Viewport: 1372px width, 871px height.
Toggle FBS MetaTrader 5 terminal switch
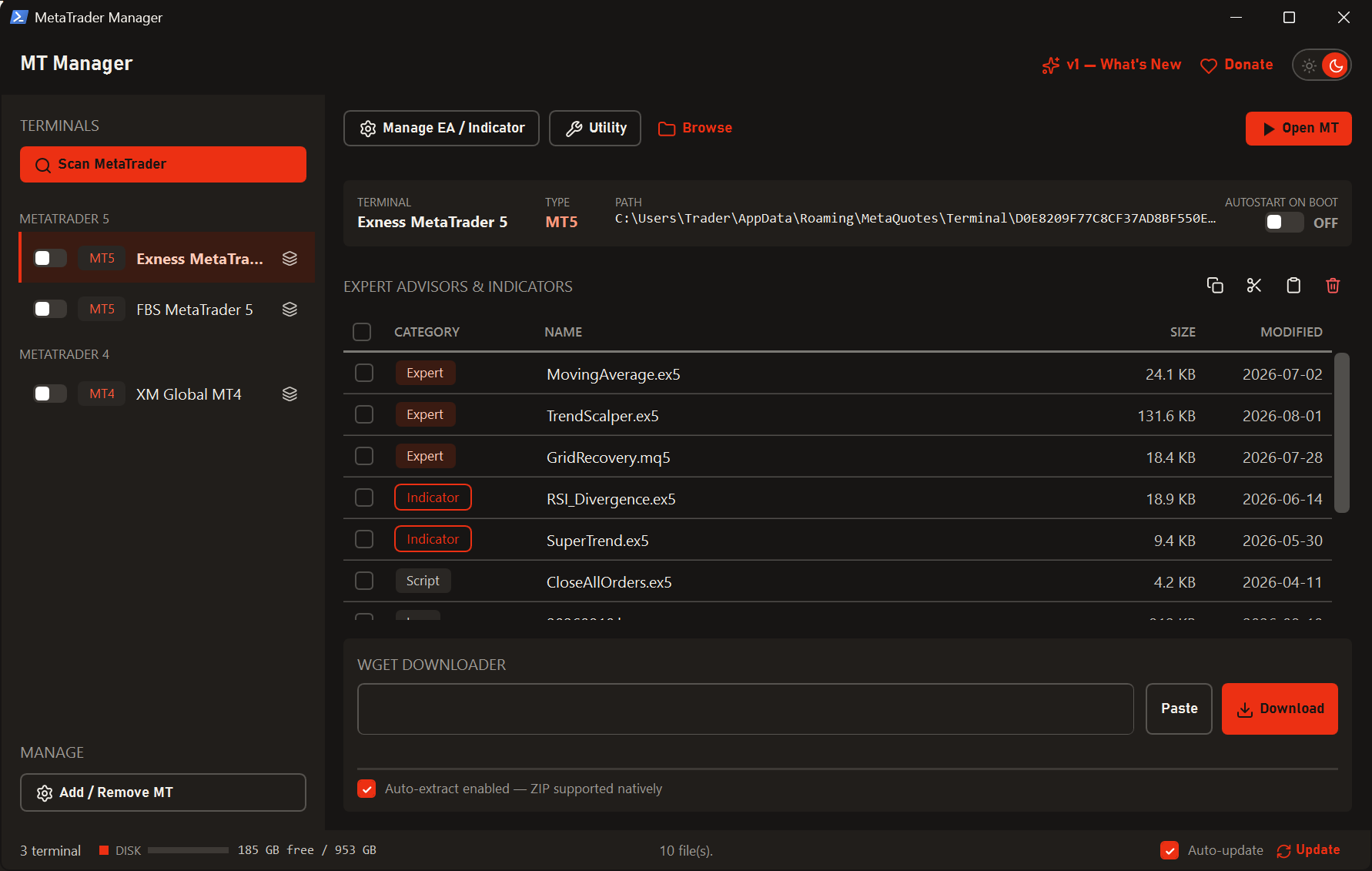click(x=50, y=310)
